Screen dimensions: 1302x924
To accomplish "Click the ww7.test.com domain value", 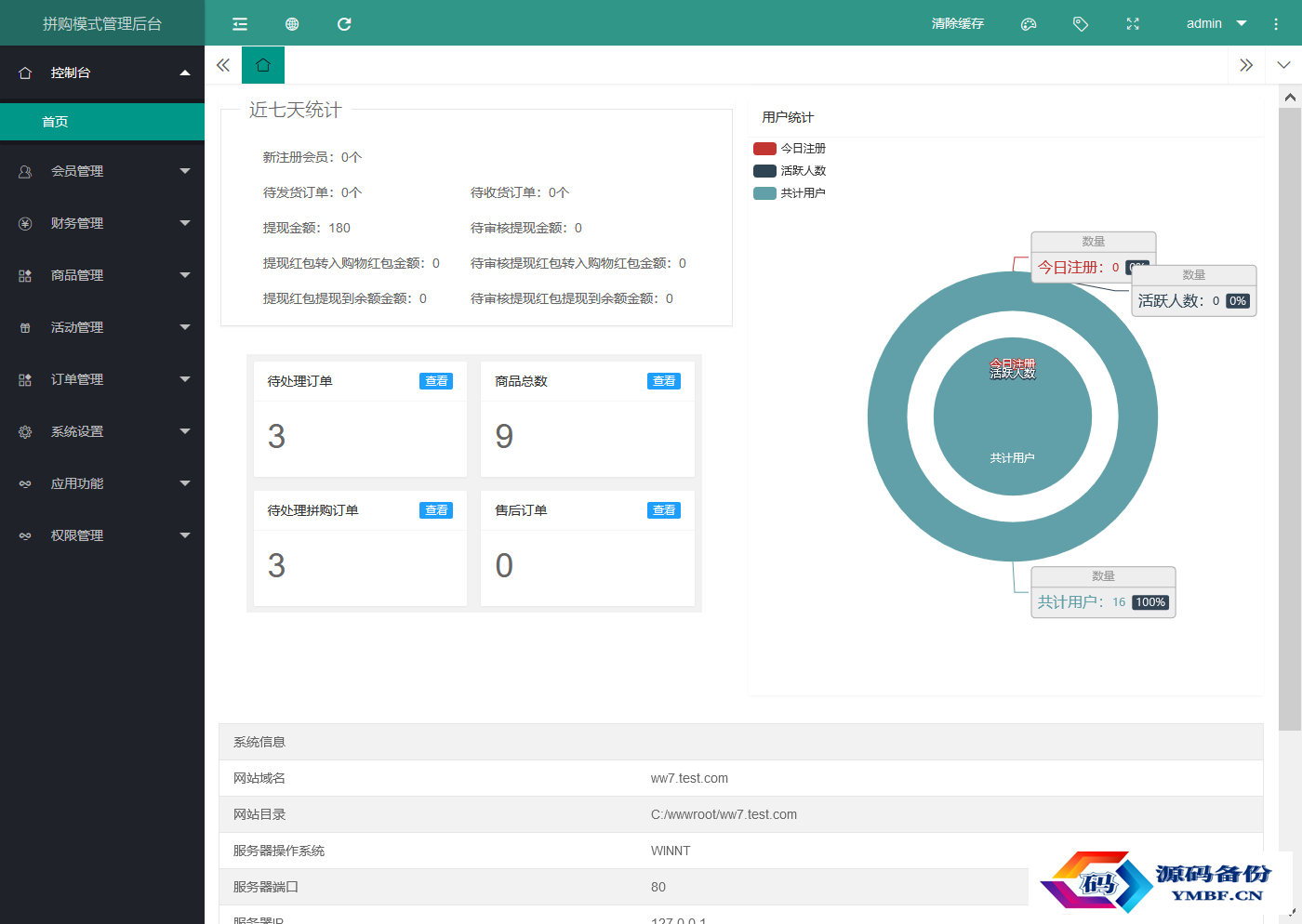I will coord(689,778).
